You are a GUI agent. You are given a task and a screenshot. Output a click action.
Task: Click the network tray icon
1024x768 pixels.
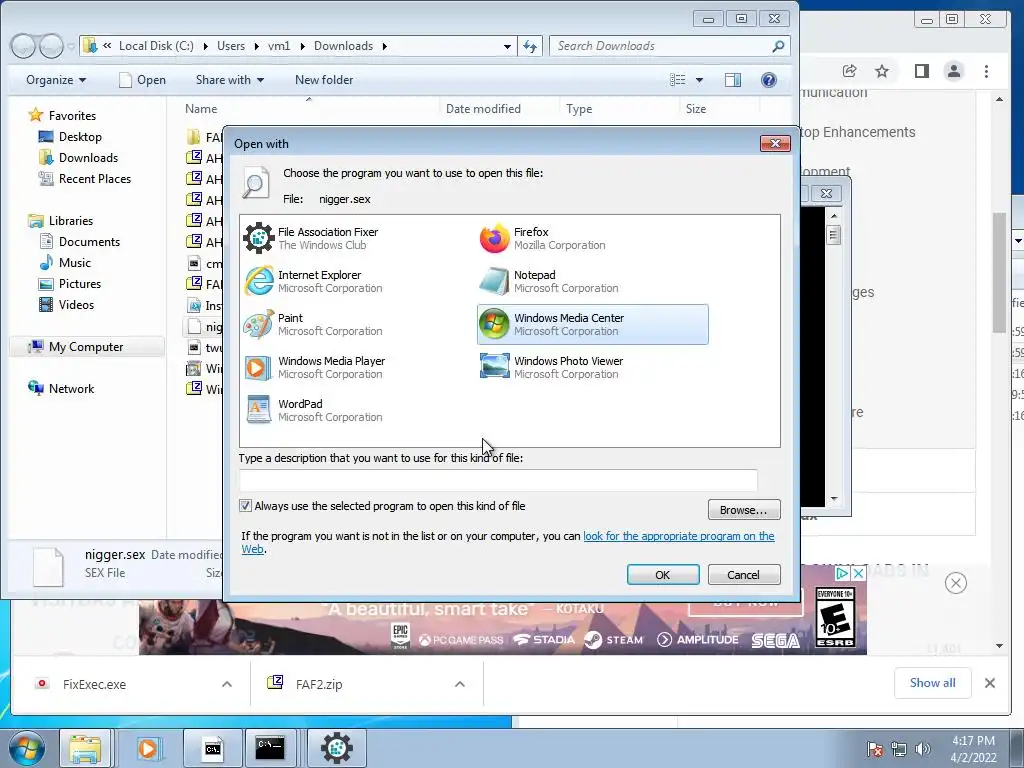tap(899, 749)
